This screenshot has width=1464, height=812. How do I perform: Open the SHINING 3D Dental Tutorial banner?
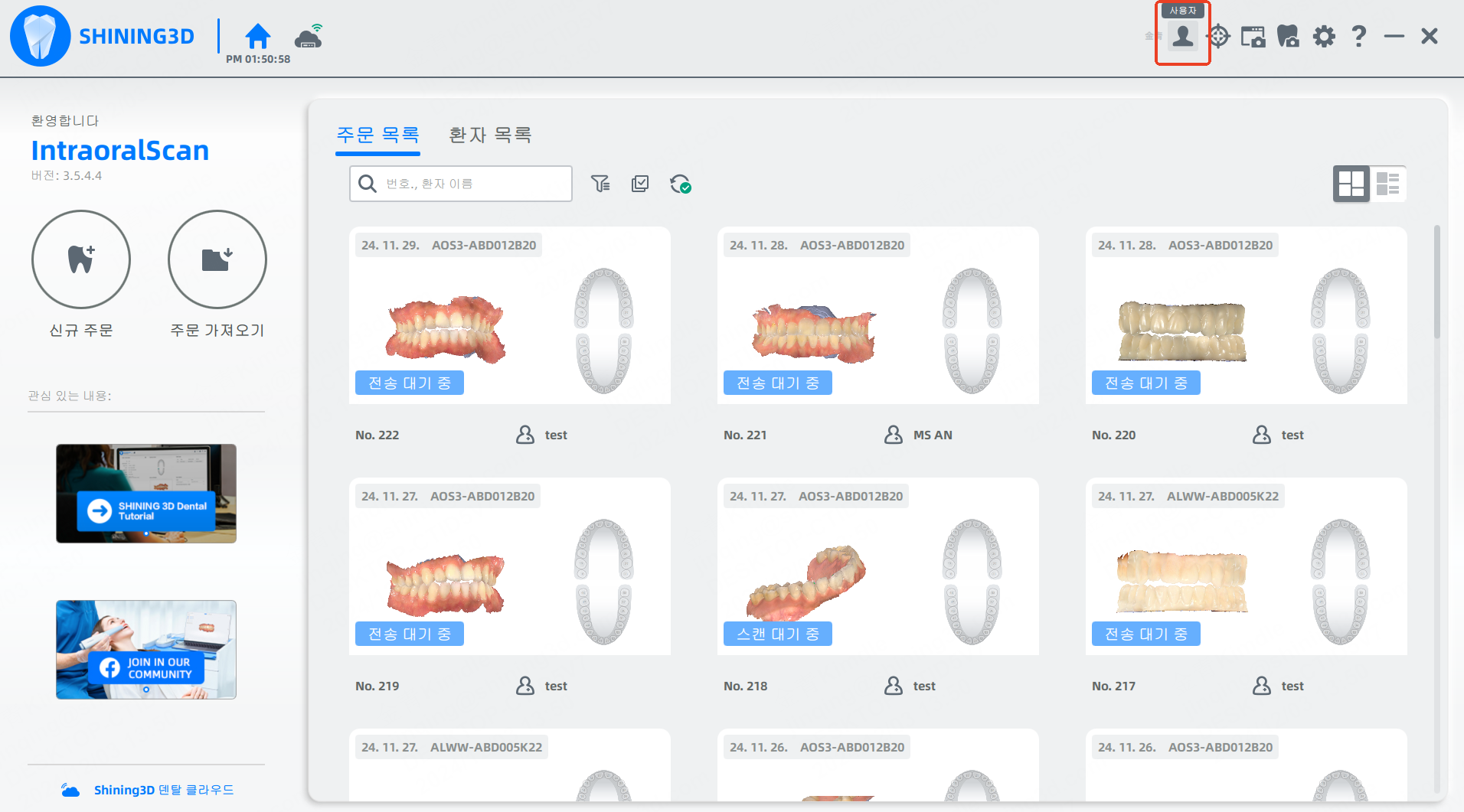[146, 494]
